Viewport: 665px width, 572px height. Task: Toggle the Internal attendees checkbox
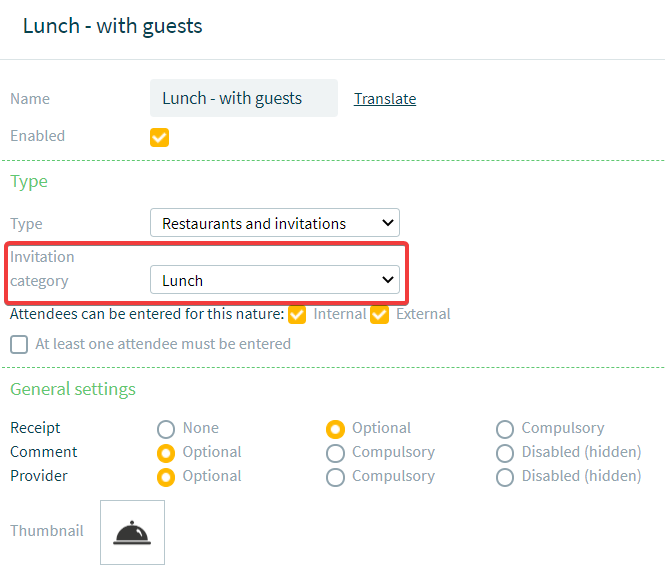pos(297,315)
